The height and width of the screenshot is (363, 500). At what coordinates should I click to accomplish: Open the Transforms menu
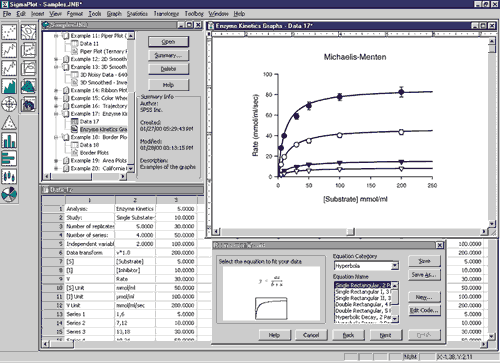[x=166, y=14]
